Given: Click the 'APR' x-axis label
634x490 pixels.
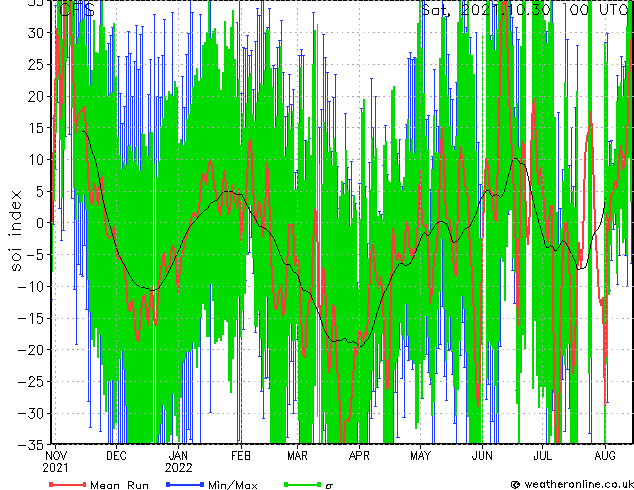Looking at the screenshot, I should [x=359, y=456].
